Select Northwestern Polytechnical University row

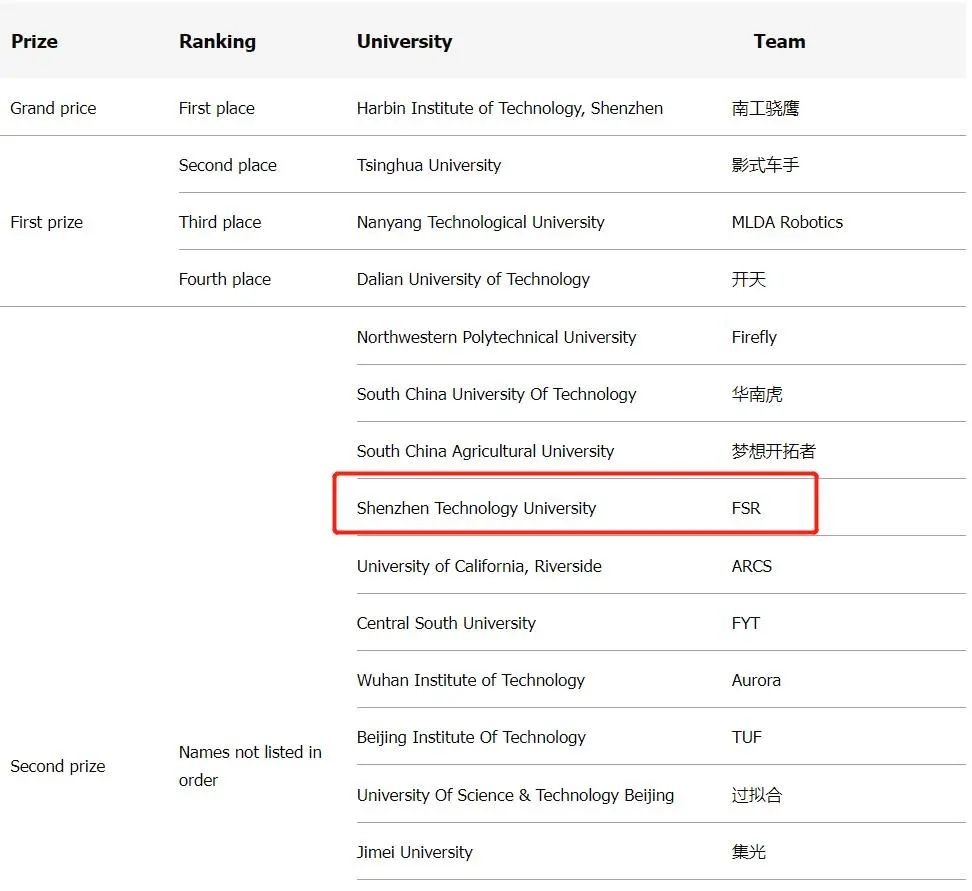pos(496,337)
